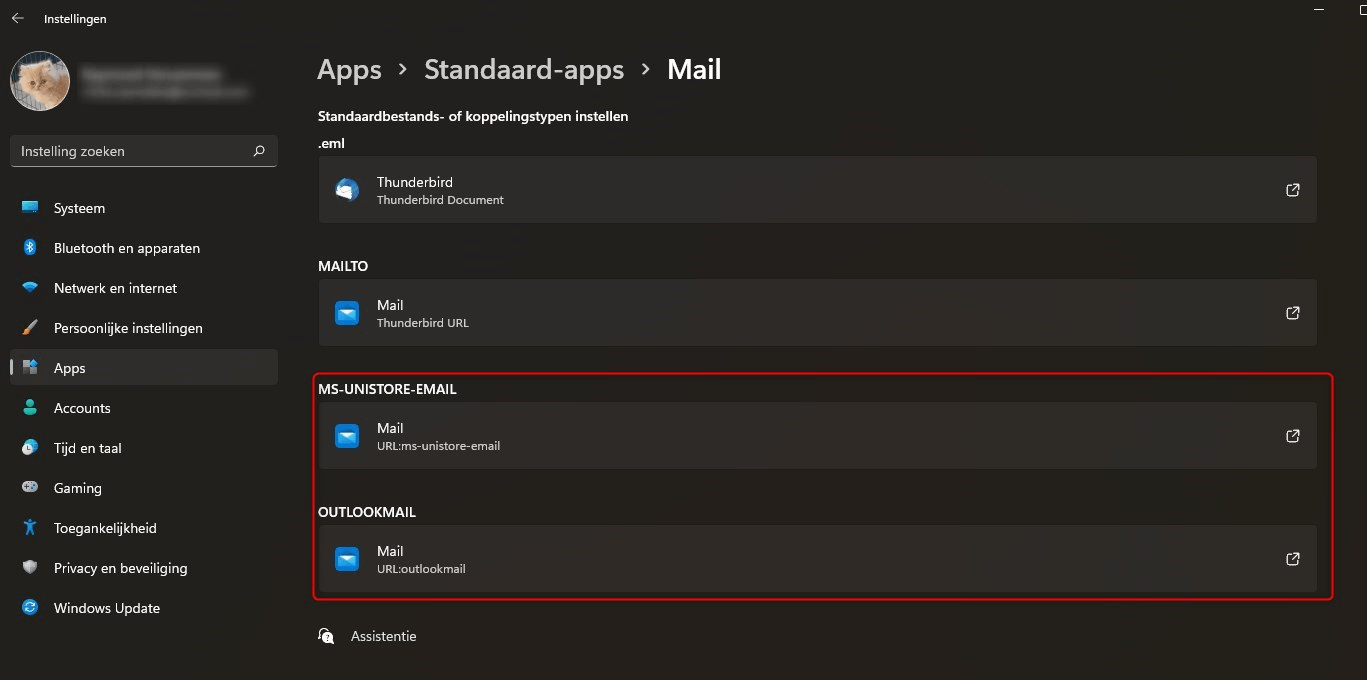Click the accessibility figure icon
Screen dimensions: 1367x680
click(x=30, y=528)
